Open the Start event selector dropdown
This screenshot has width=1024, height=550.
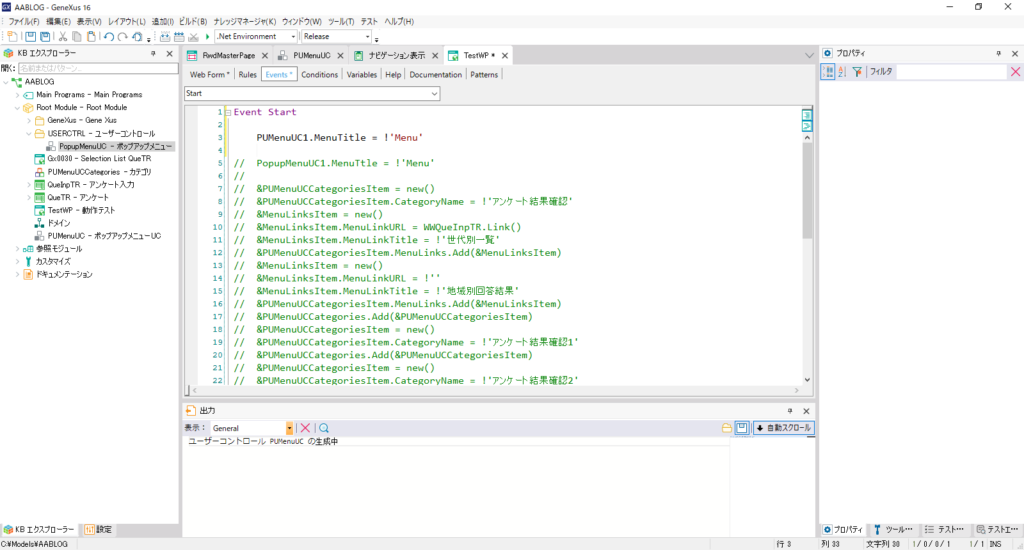pyautogui.click(x=434, y=93)
